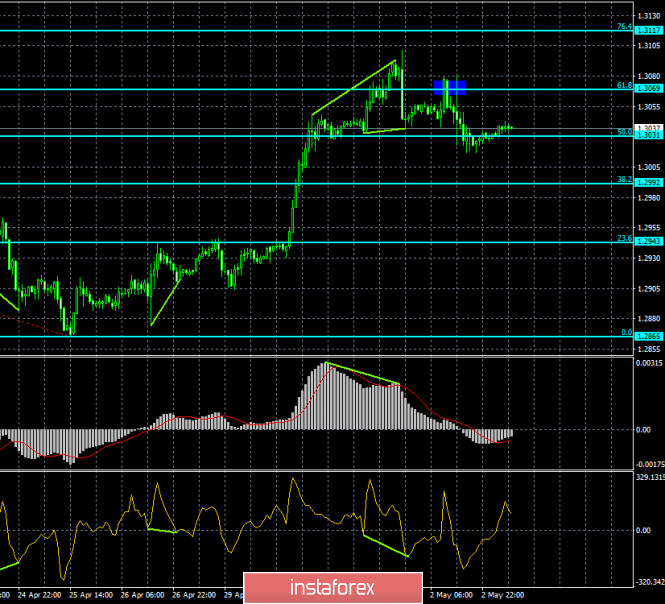Image resolution: width=665 pixels, height=604 pixels.
Task: Click the 38.2 Fibonacci level label
Action: pyautogui.click(x=623, y=179)
